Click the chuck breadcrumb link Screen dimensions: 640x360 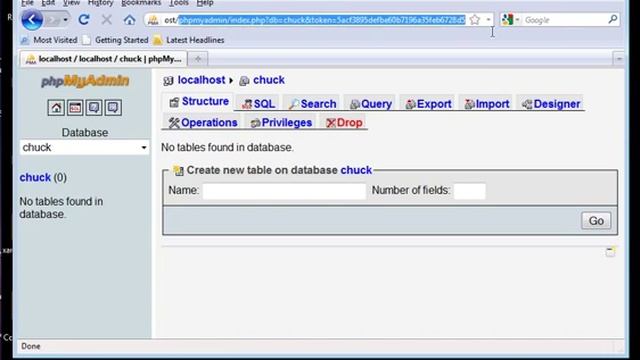coord(269,80)
